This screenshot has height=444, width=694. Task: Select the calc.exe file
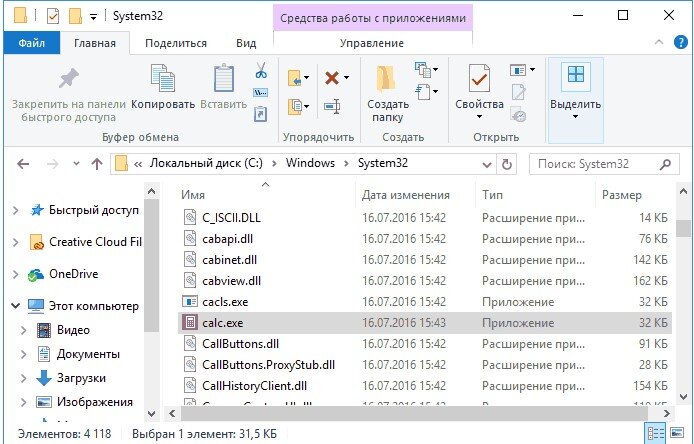(x=424, y=323)
